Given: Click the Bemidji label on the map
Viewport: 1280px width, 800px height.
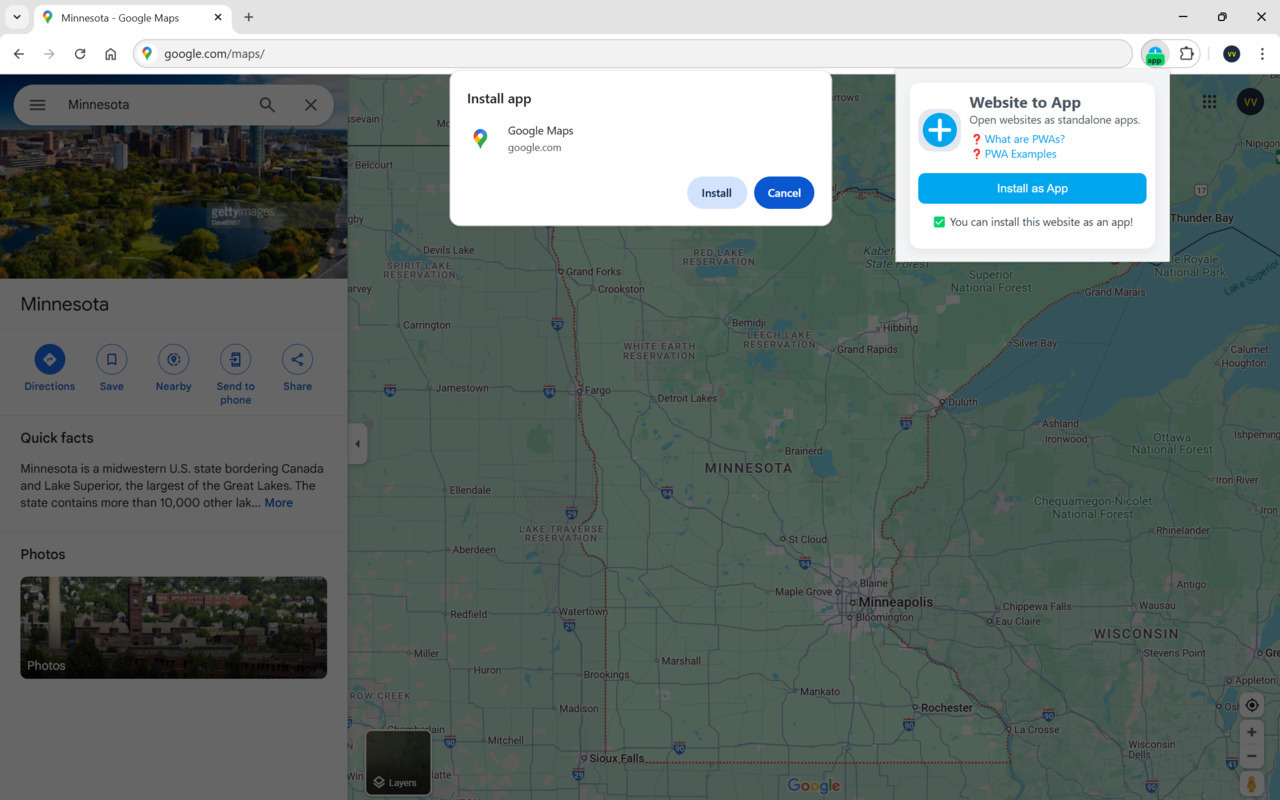Looking at the screenshot, I should tap(748, 323).
